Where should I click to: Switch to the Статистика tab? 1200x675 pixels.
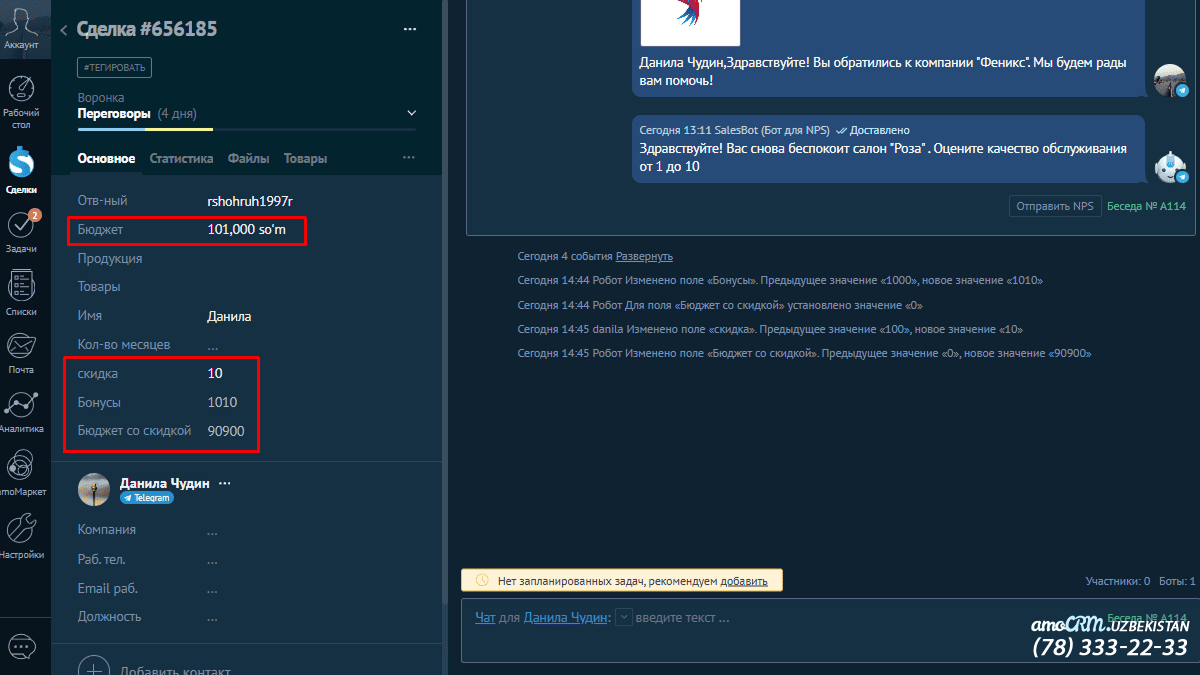point(181,158)
